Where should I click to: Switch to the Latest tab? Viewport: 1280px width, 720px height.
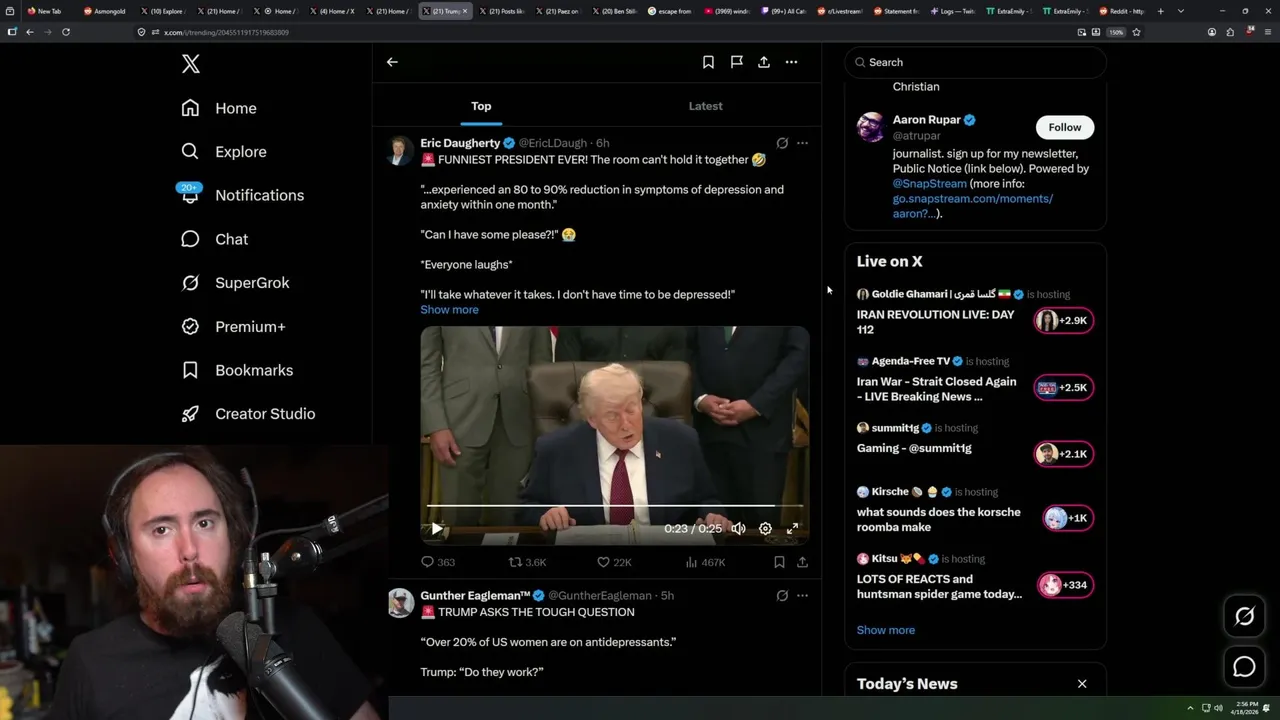click(x=705, y=106)
